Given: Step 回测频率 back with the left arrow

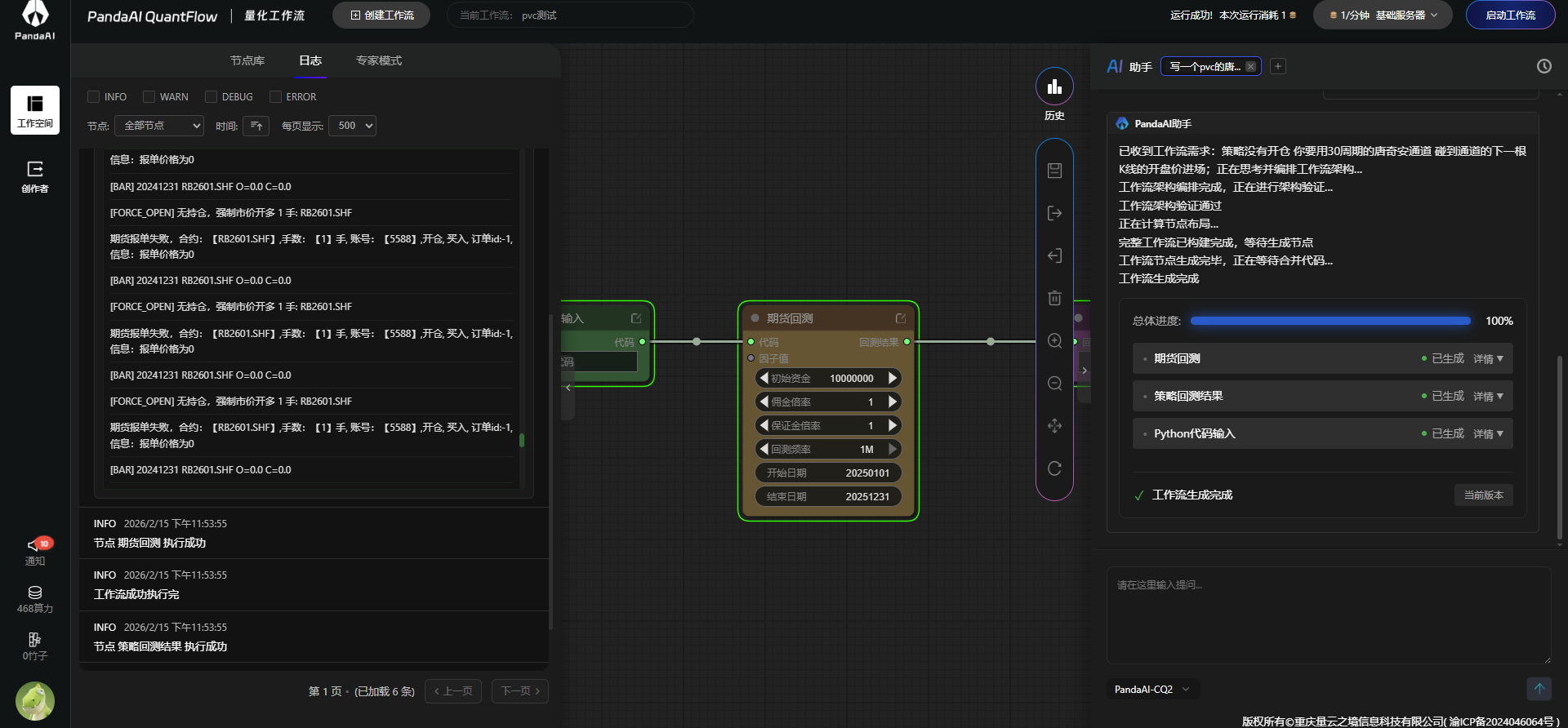Looking at the screenshot, I should click(764, 449).
